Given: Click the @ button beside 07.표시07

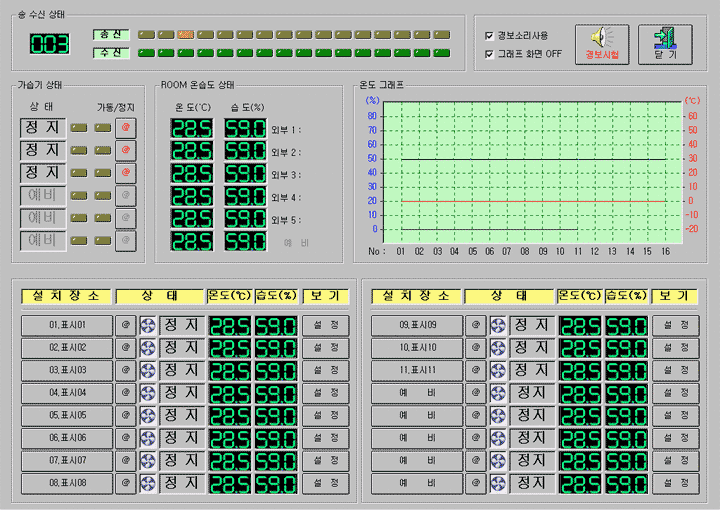Looking at the screenshot, I should (125, 461).
